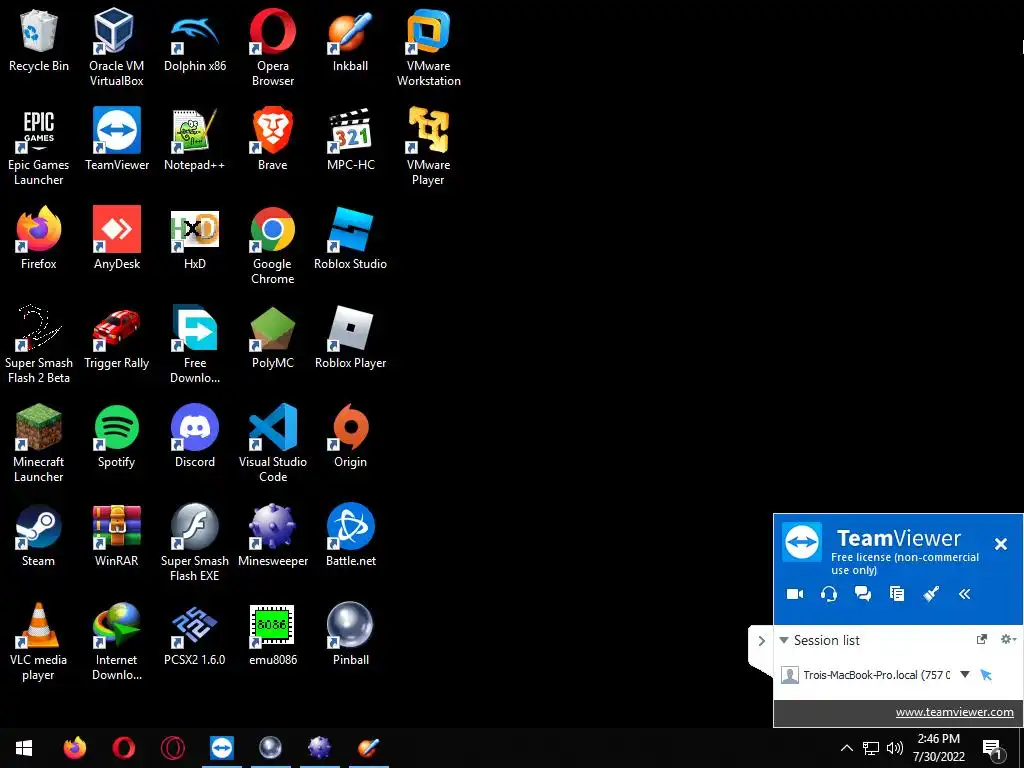Open Opera GX from the taskbar

tap(172, 748)
